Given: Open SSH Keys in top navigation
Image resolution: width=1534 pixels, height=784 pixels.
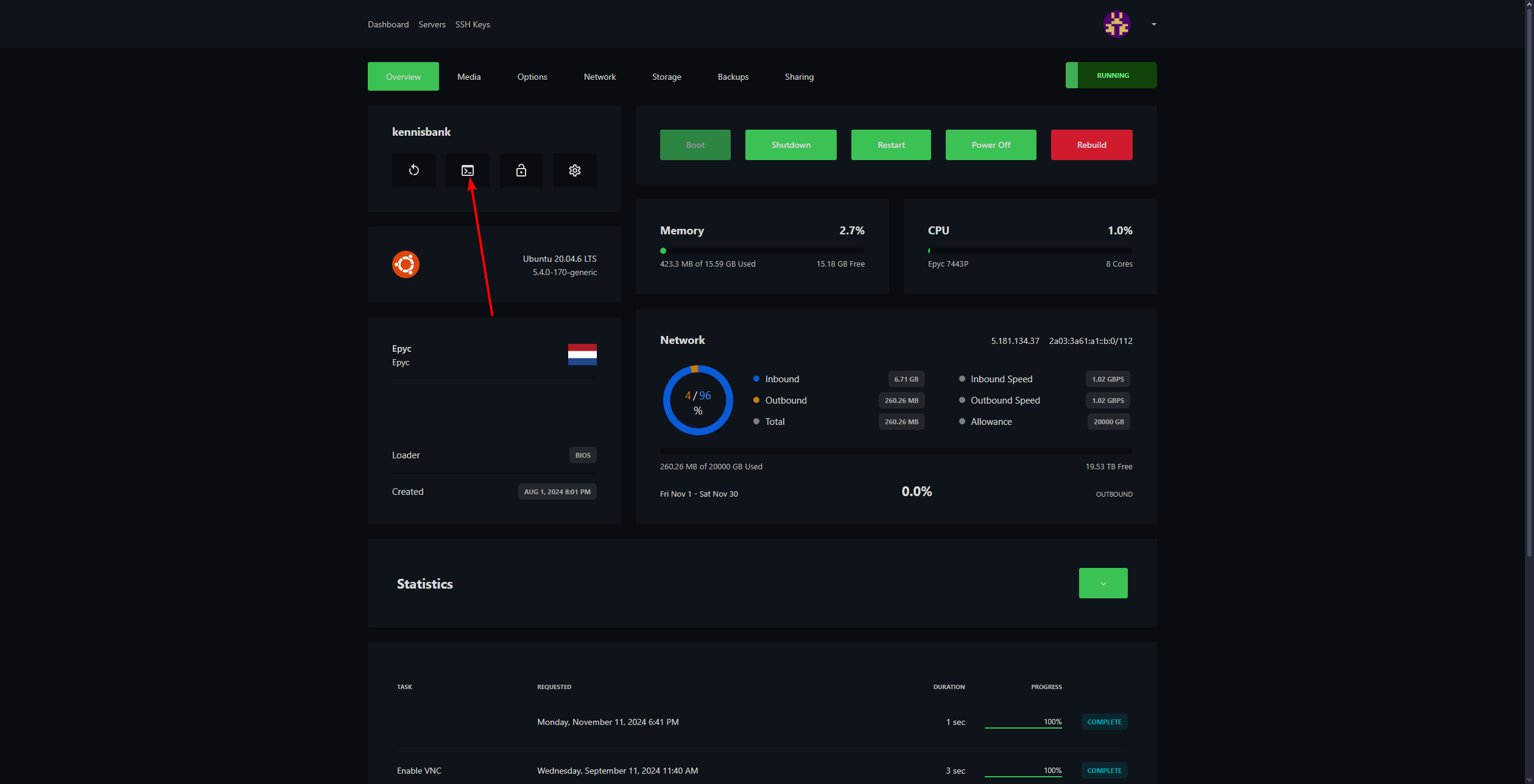Looking at the screenshot, I should click(472, 24).
